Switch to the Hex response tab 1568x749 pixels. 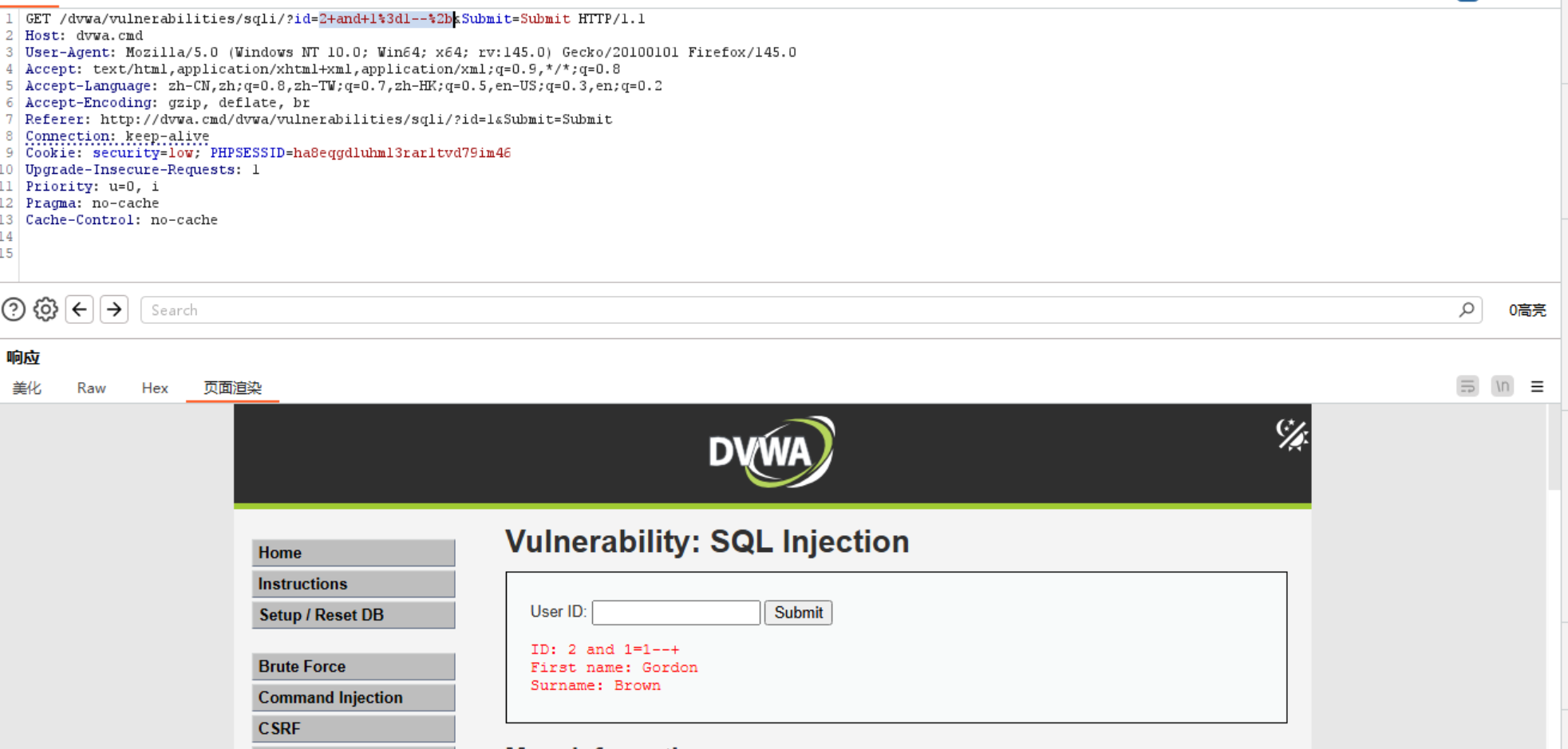point(154,388)
